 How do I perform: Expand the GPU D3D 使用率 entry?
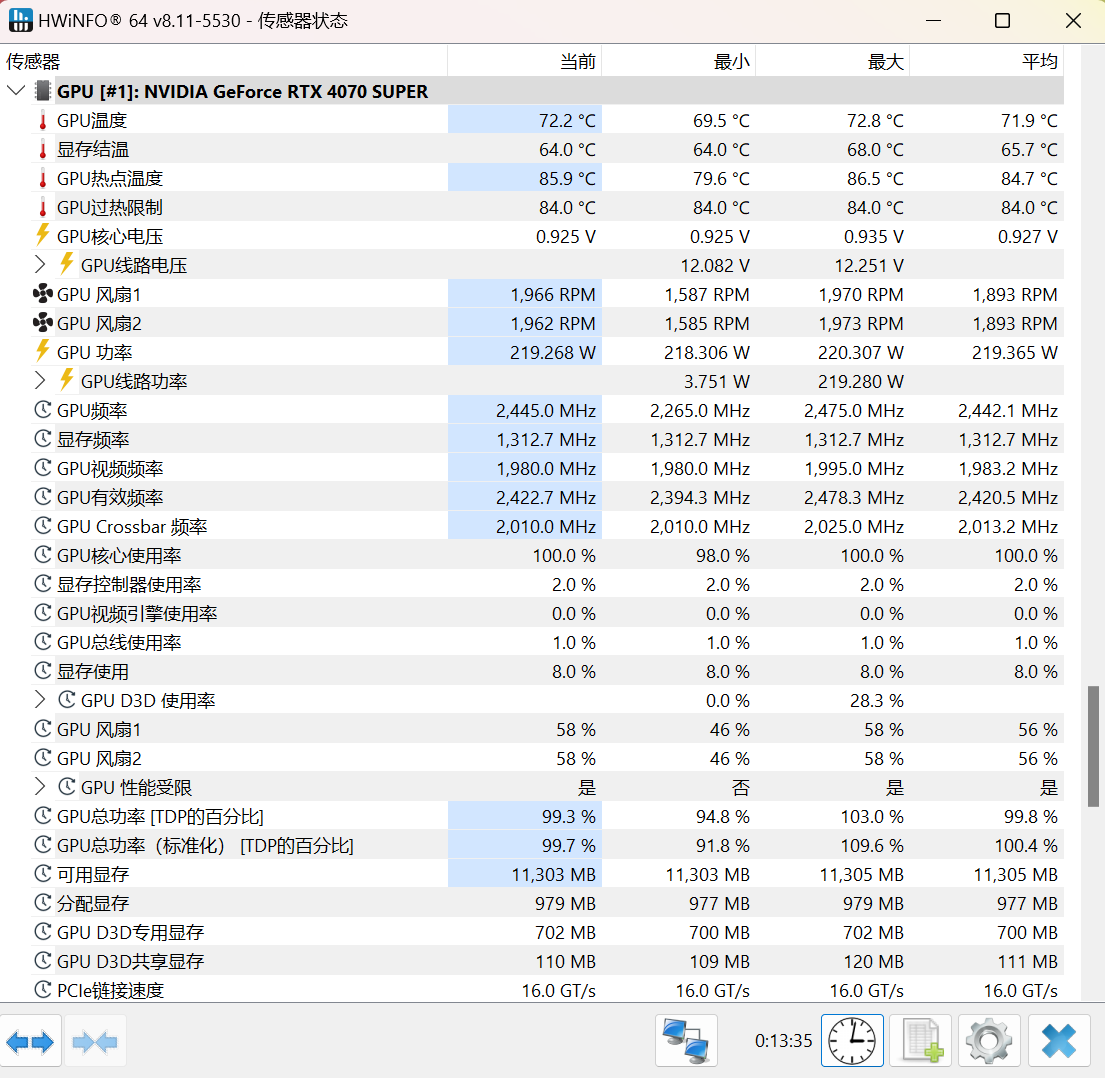tap(40, 700)
